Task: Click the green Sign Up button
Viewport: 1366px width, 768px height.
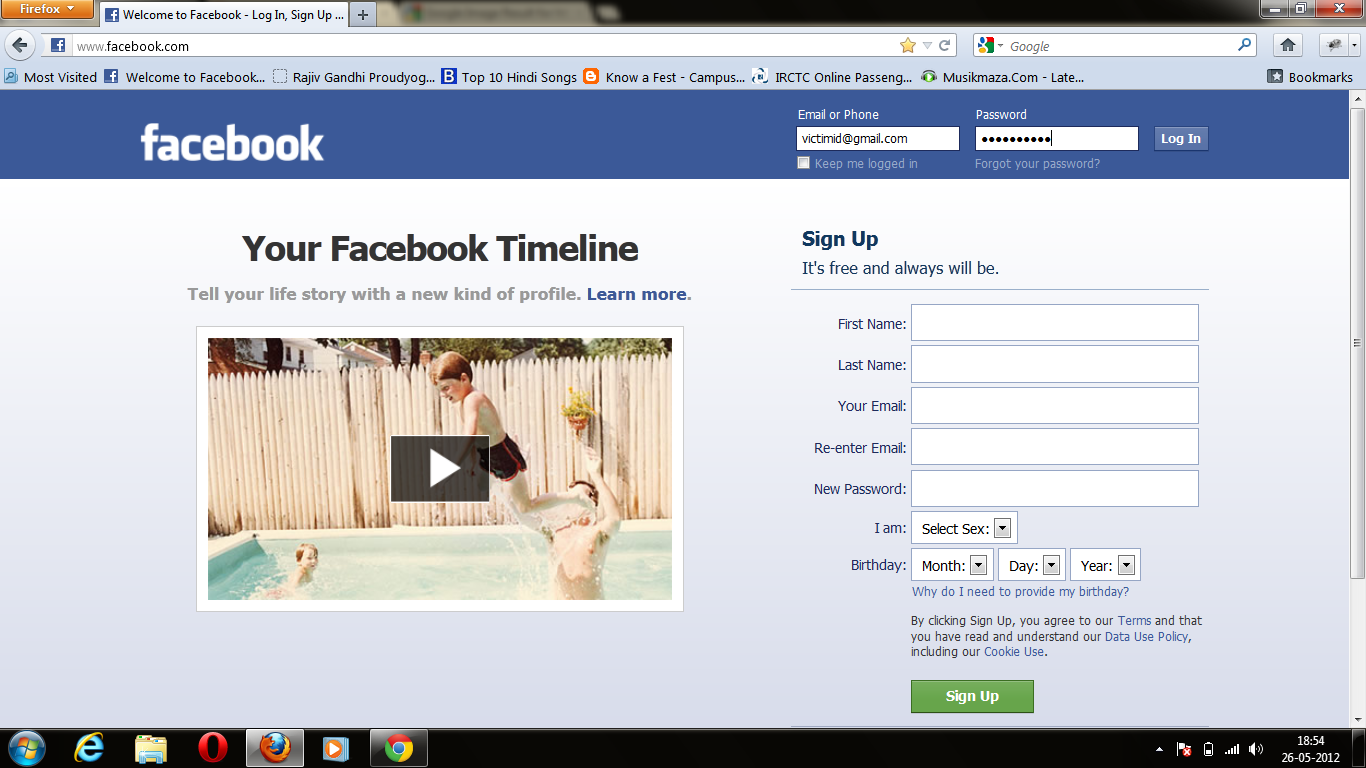Action: (972, 696)
